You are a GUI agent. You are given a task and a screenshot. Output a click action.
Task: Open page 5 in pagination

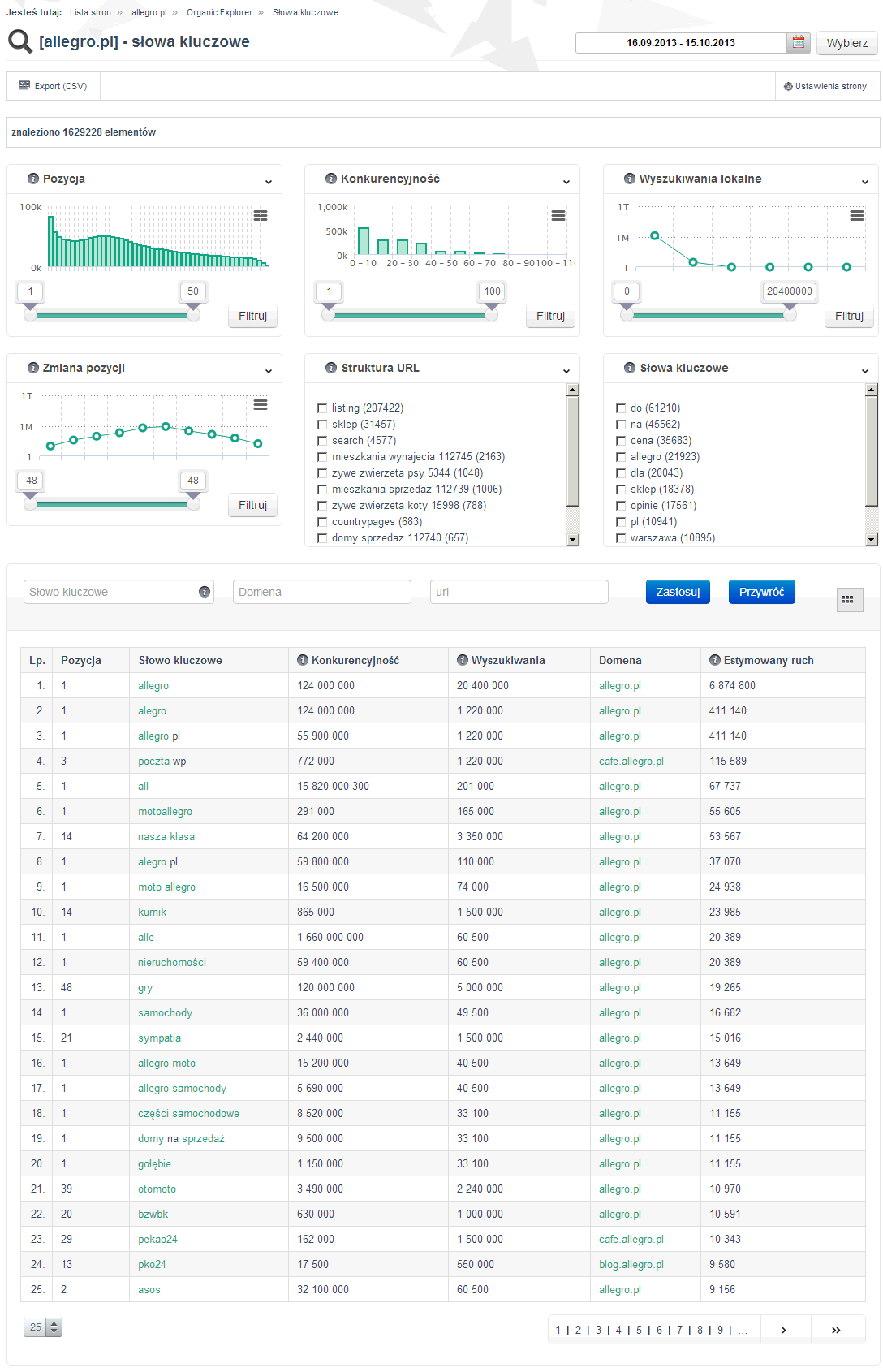(639, 1330)
